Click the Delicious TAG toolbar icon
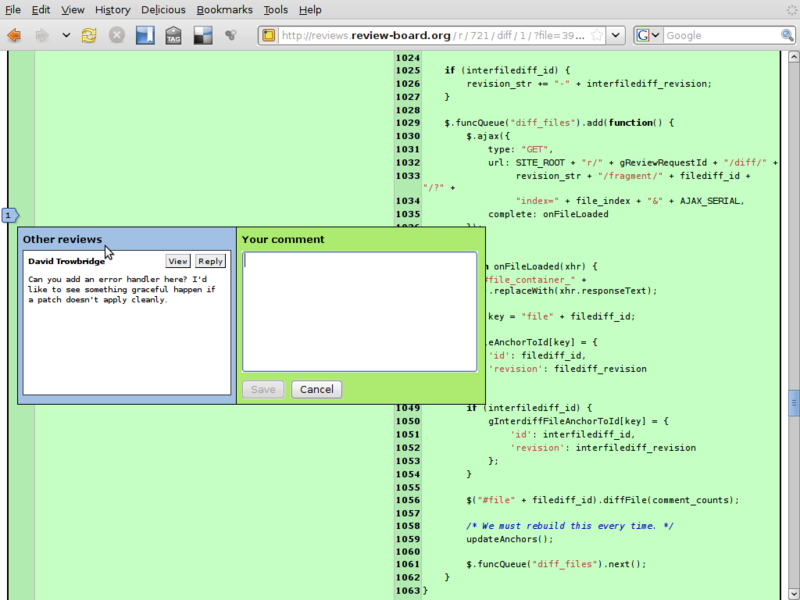Image resolution: width=800 pixels, height=600 pixels. click(x=173, y=35)
